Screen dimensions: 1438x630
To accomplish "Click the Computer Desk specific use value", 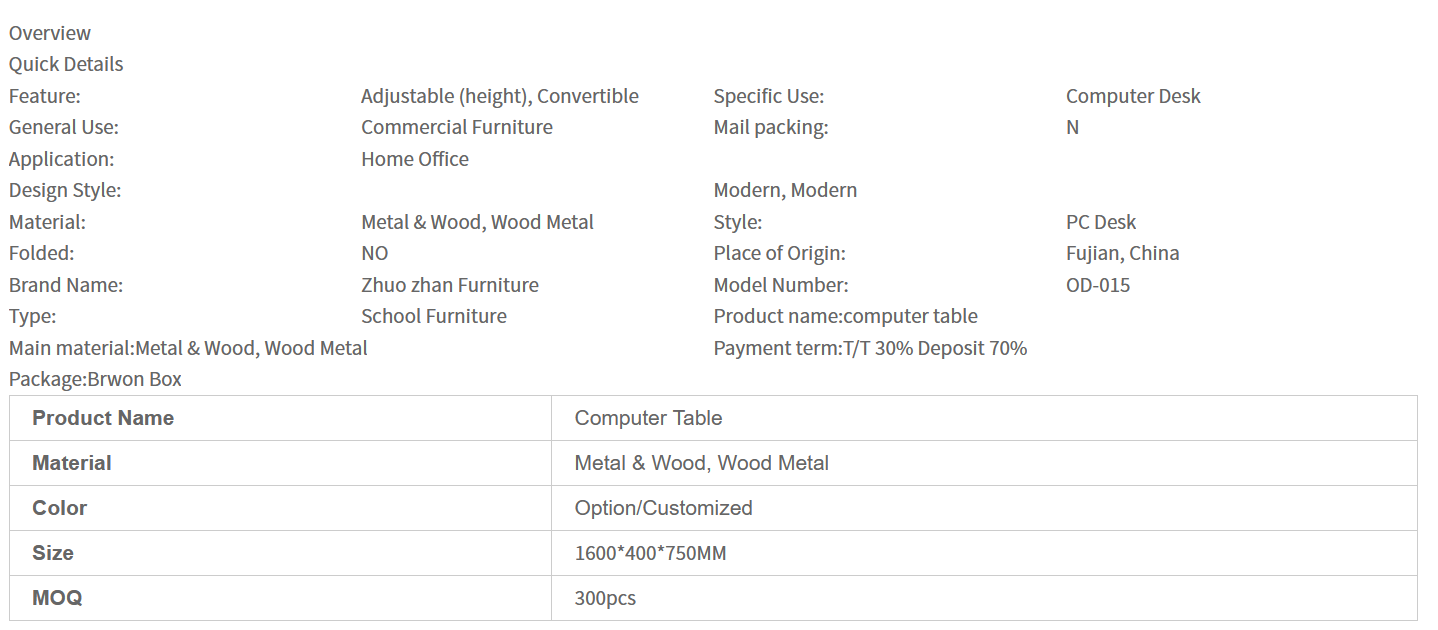I will click(x=1132, y=96).
